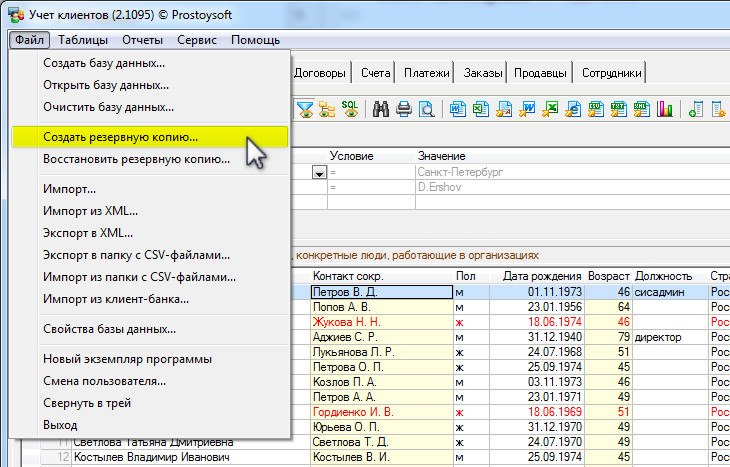The width and height of the screenshot is (730, 467).
Task: Click the binoculars search icon
Action: pyautogui.click(x=381, y=109)
